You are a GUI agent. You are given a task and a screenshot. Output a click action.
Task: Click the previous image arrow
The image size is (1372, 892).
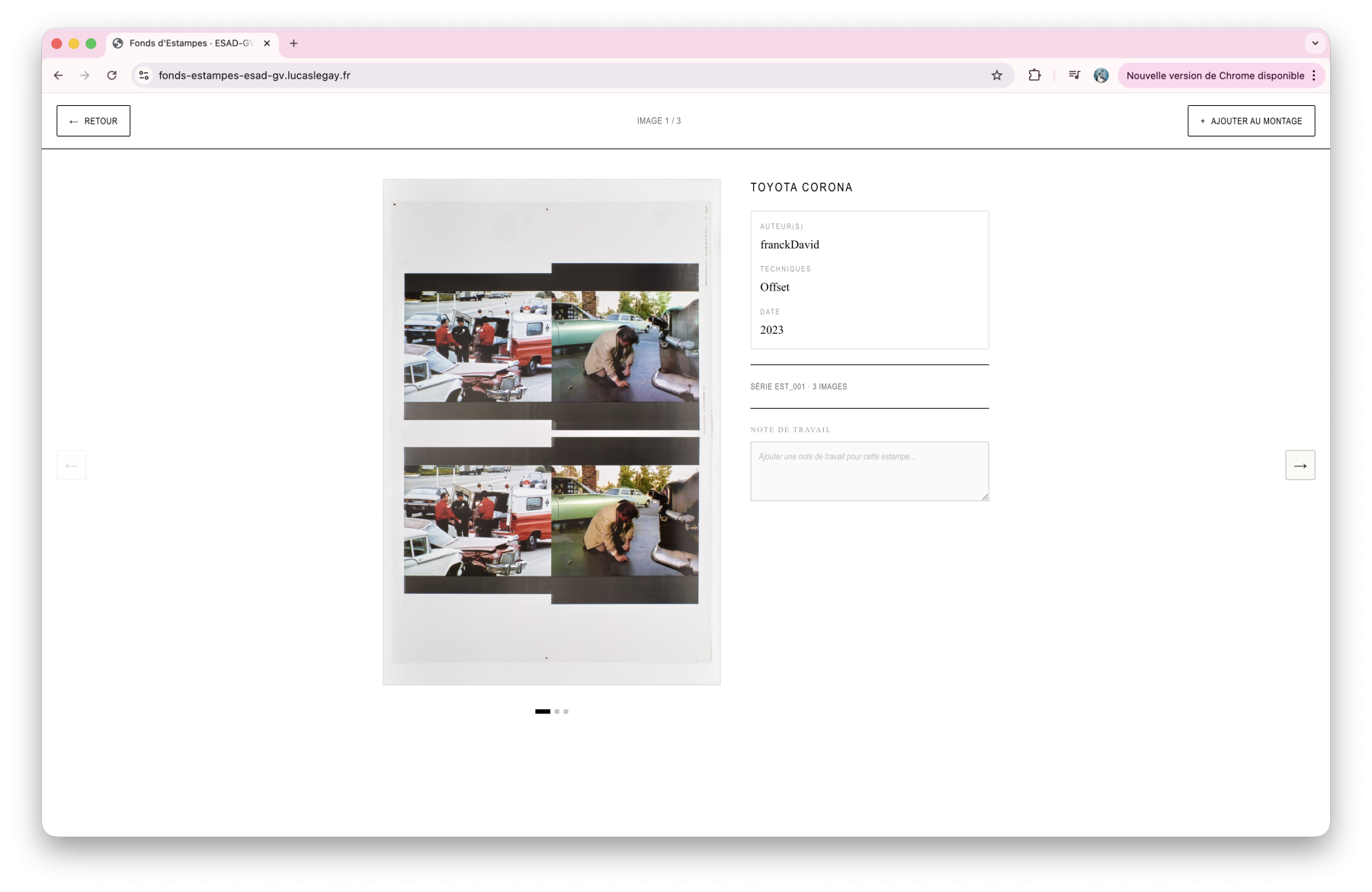(x=72, y=465)
